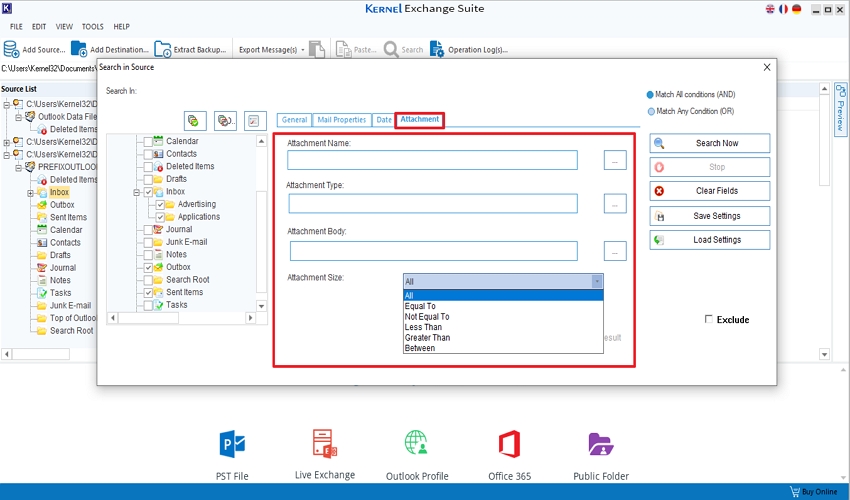Open the Office 365 source icon

tap(510, 444)
